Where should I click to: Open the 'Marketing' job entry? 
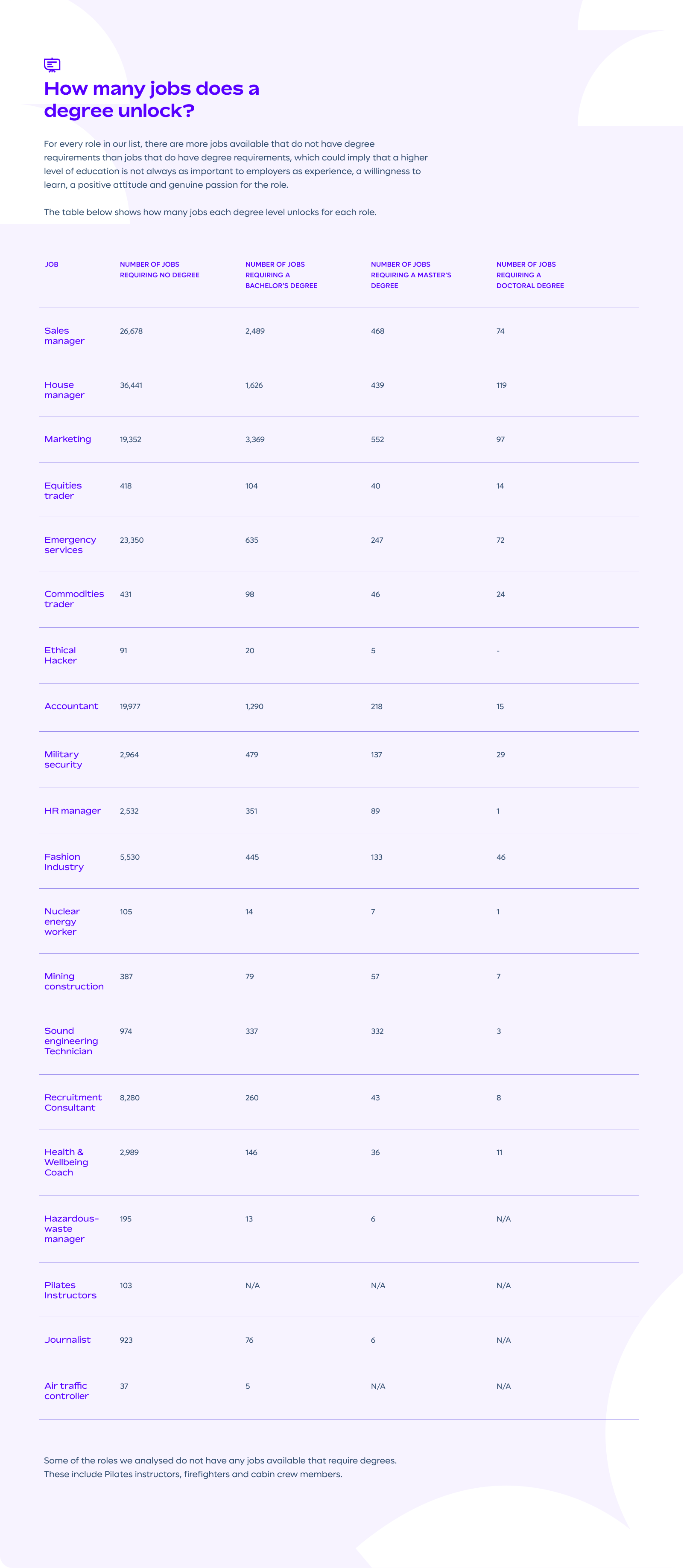pos(67,439)
